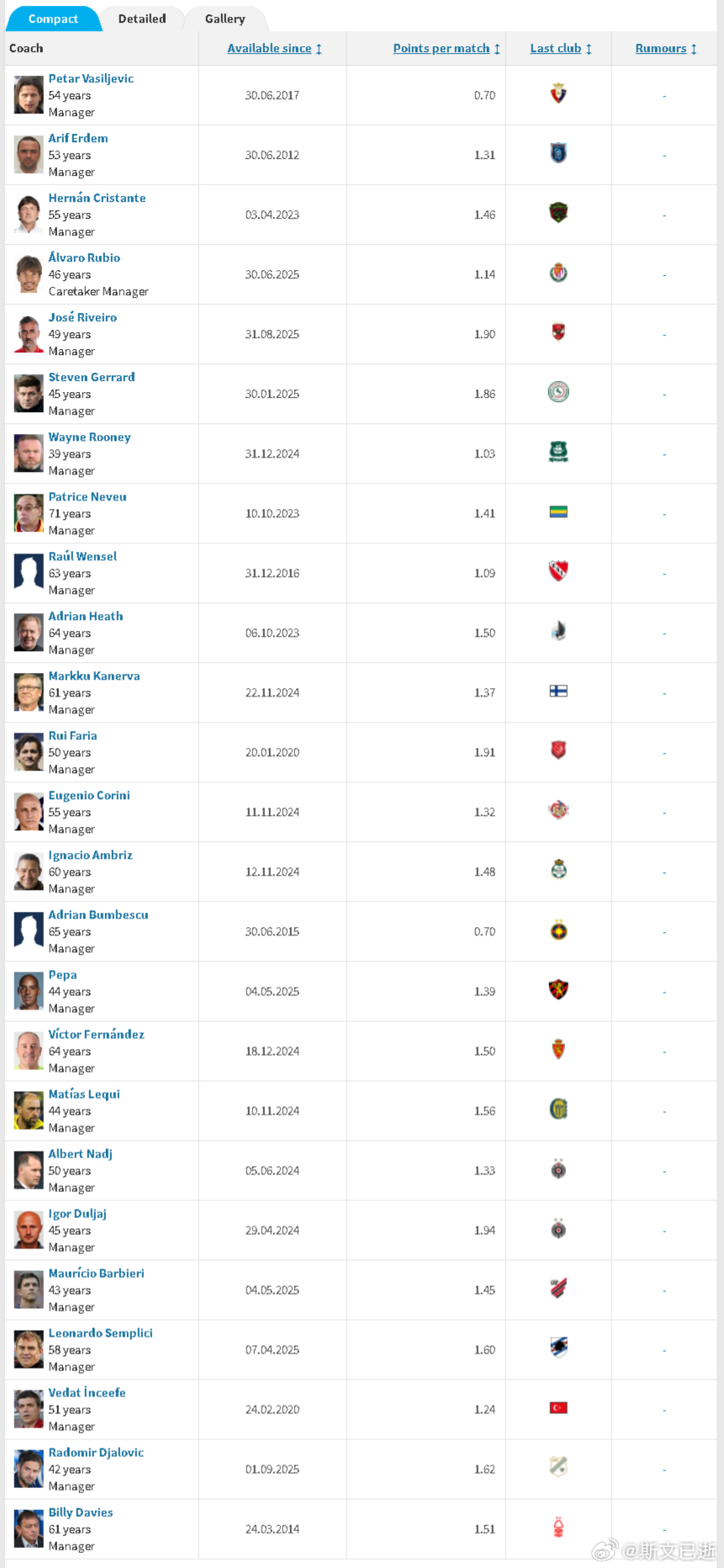
Task: Switch to the Detailed tab
Action: click(142, 19)
